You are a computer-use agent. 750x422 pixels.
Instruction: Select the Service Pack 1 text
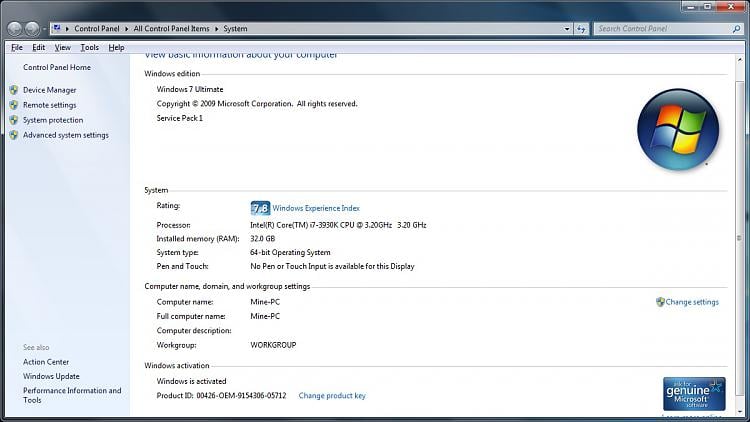(x=180, y=118)
